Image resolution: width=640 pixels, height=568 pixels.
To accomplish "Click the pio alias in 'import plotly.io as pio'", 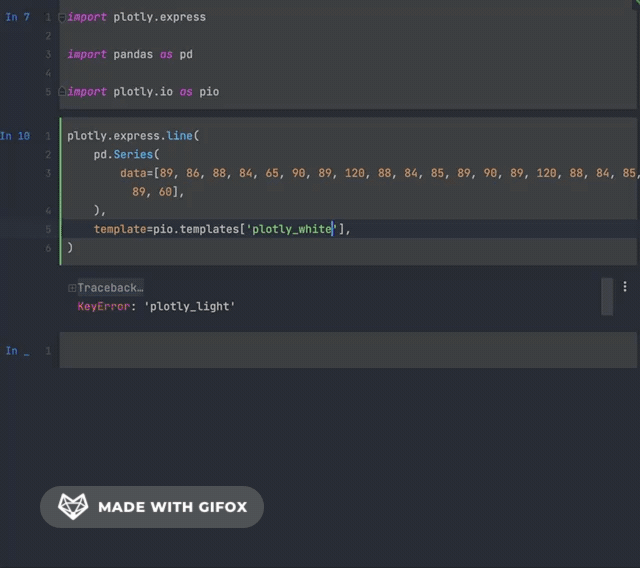I will click(209, 91).
